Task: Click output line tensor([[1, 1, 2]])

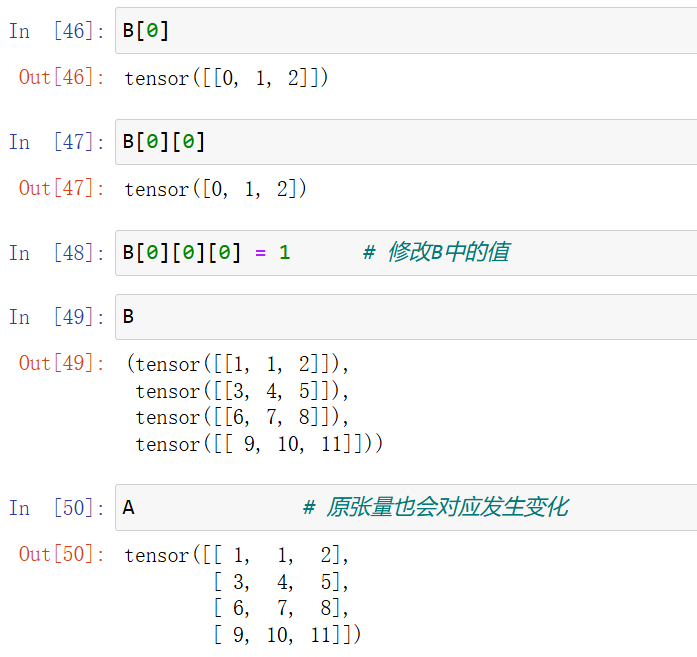Action: [x=237, y=364]
